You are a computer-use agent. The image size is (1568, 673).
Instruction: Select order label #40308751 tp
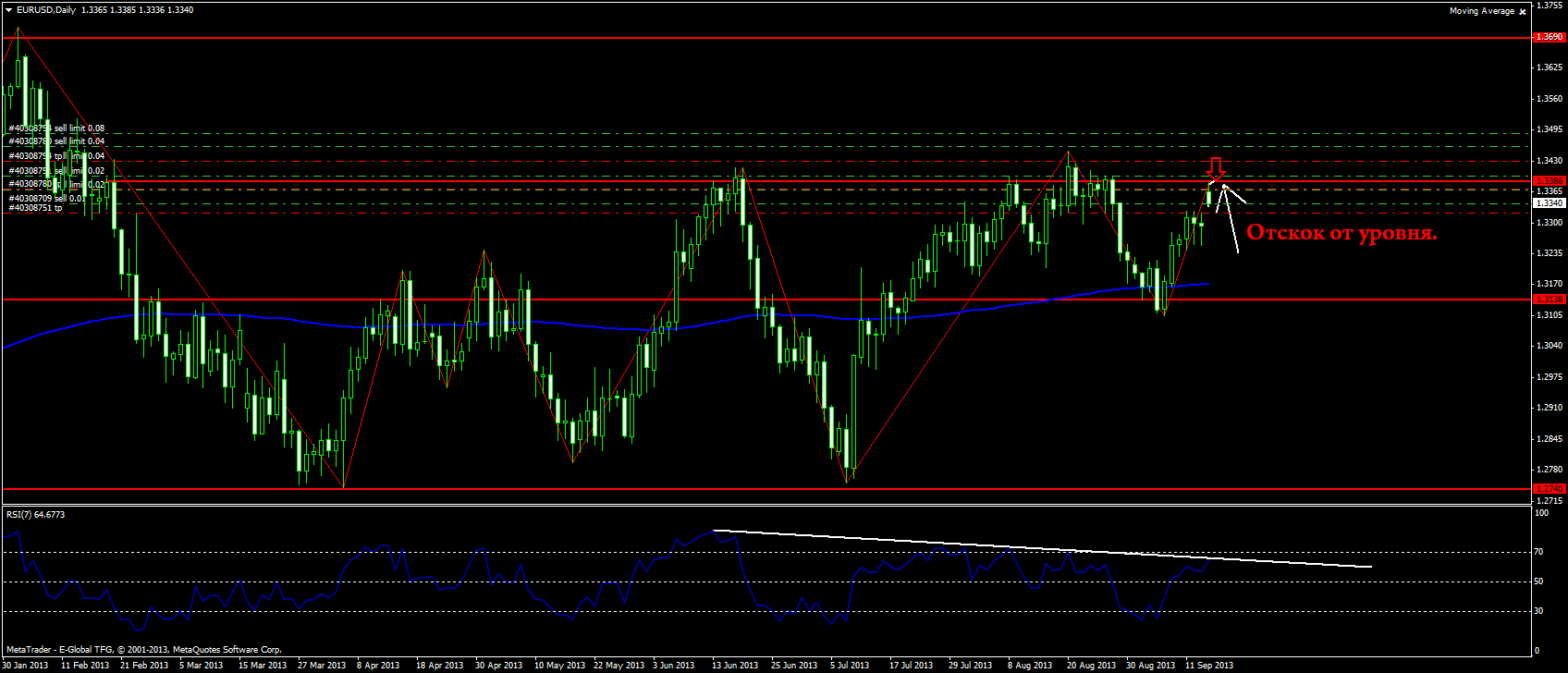click(35, 208)
